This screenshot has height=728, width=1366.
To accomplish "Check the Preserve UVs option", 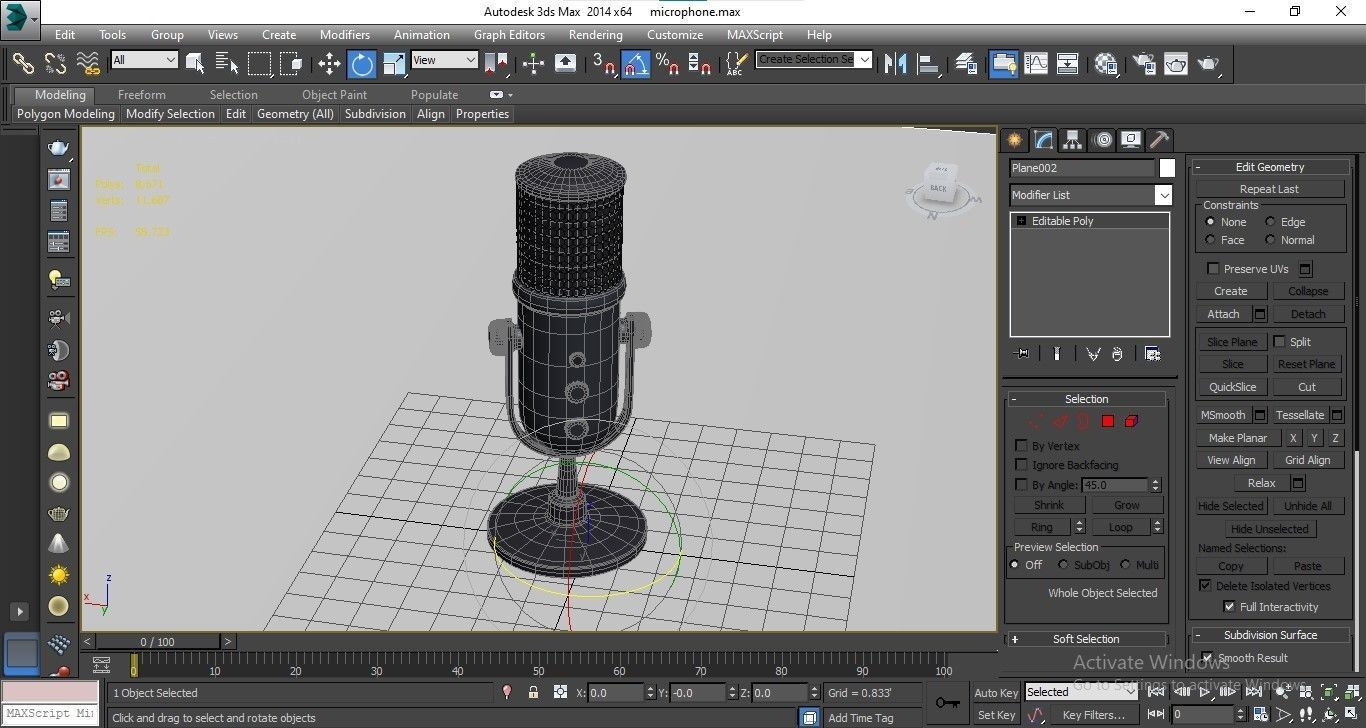I will [x=1213, y=269].
